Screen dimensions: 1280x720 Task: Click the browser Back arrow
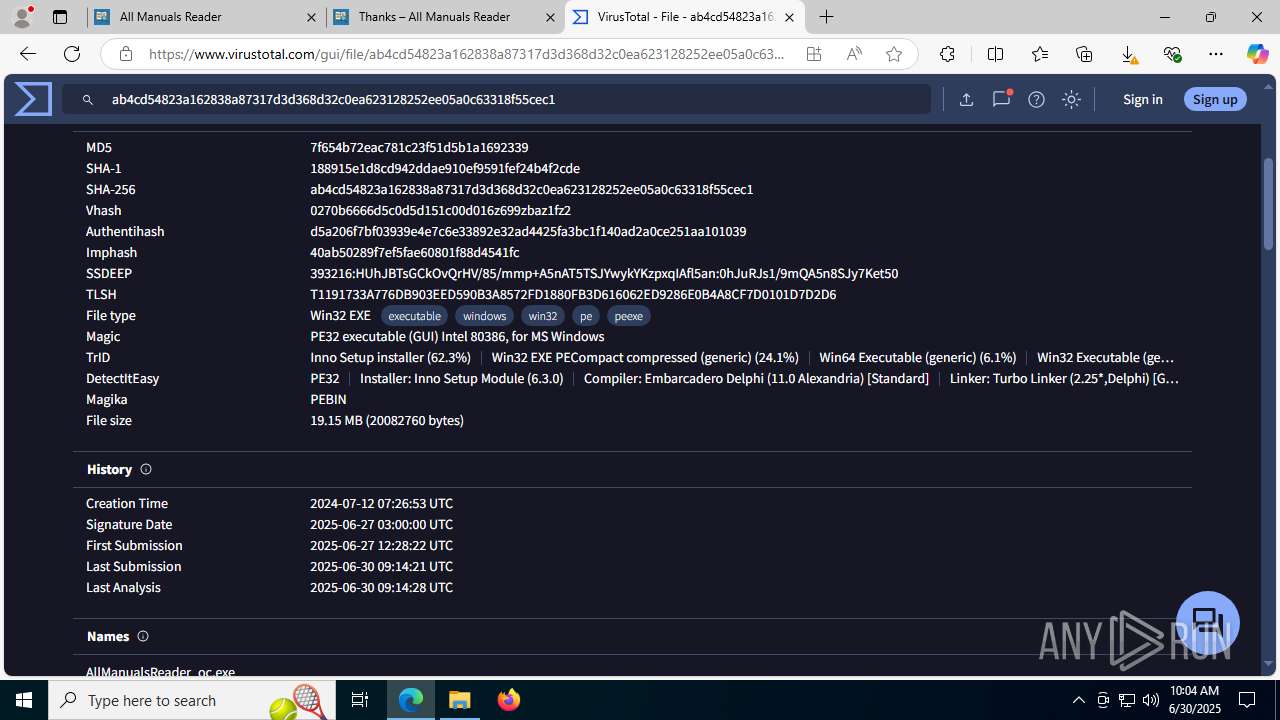[27, 54]
